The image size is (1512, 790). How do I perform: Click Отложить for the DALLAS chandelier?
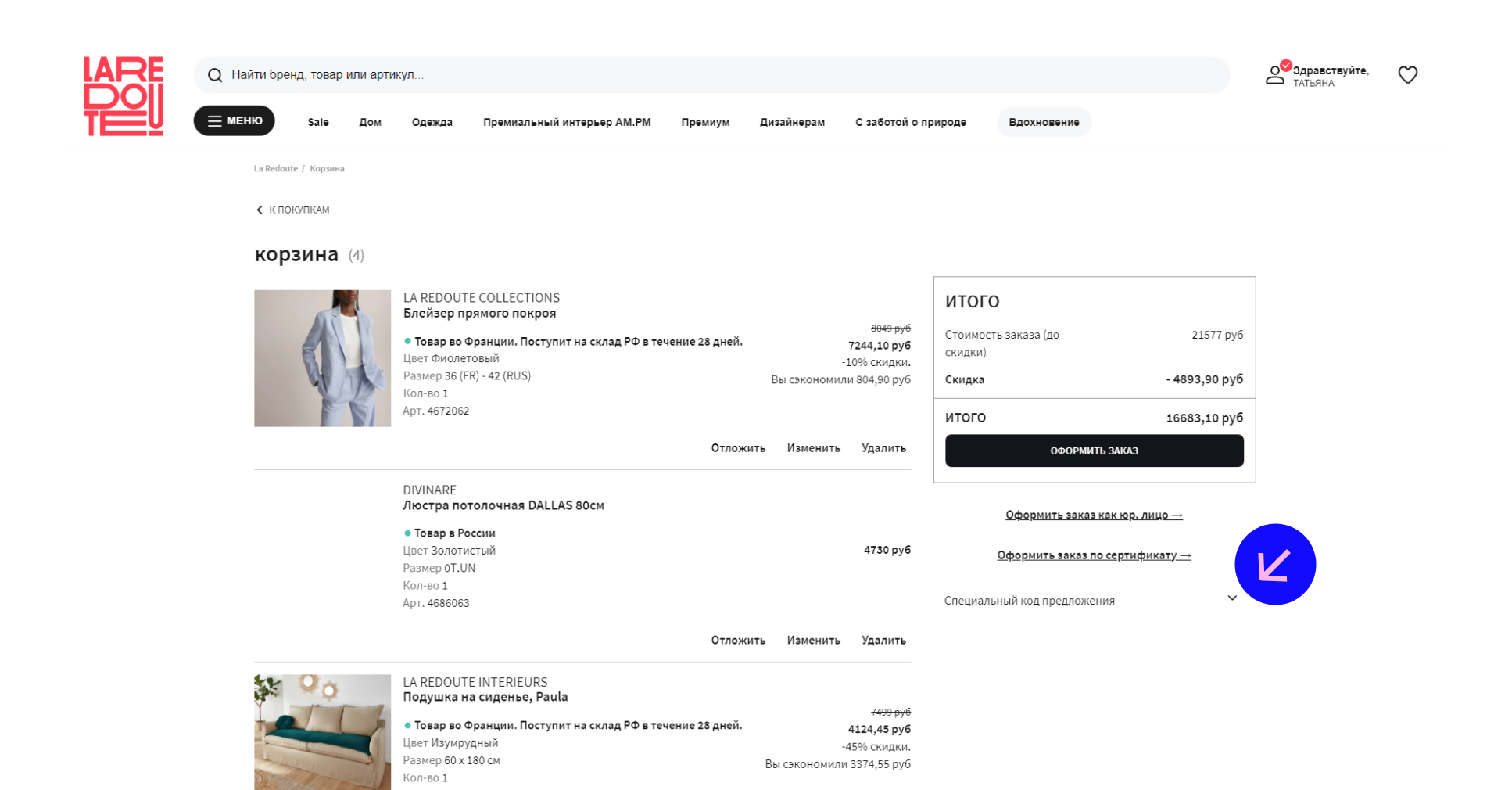[738, 640]
